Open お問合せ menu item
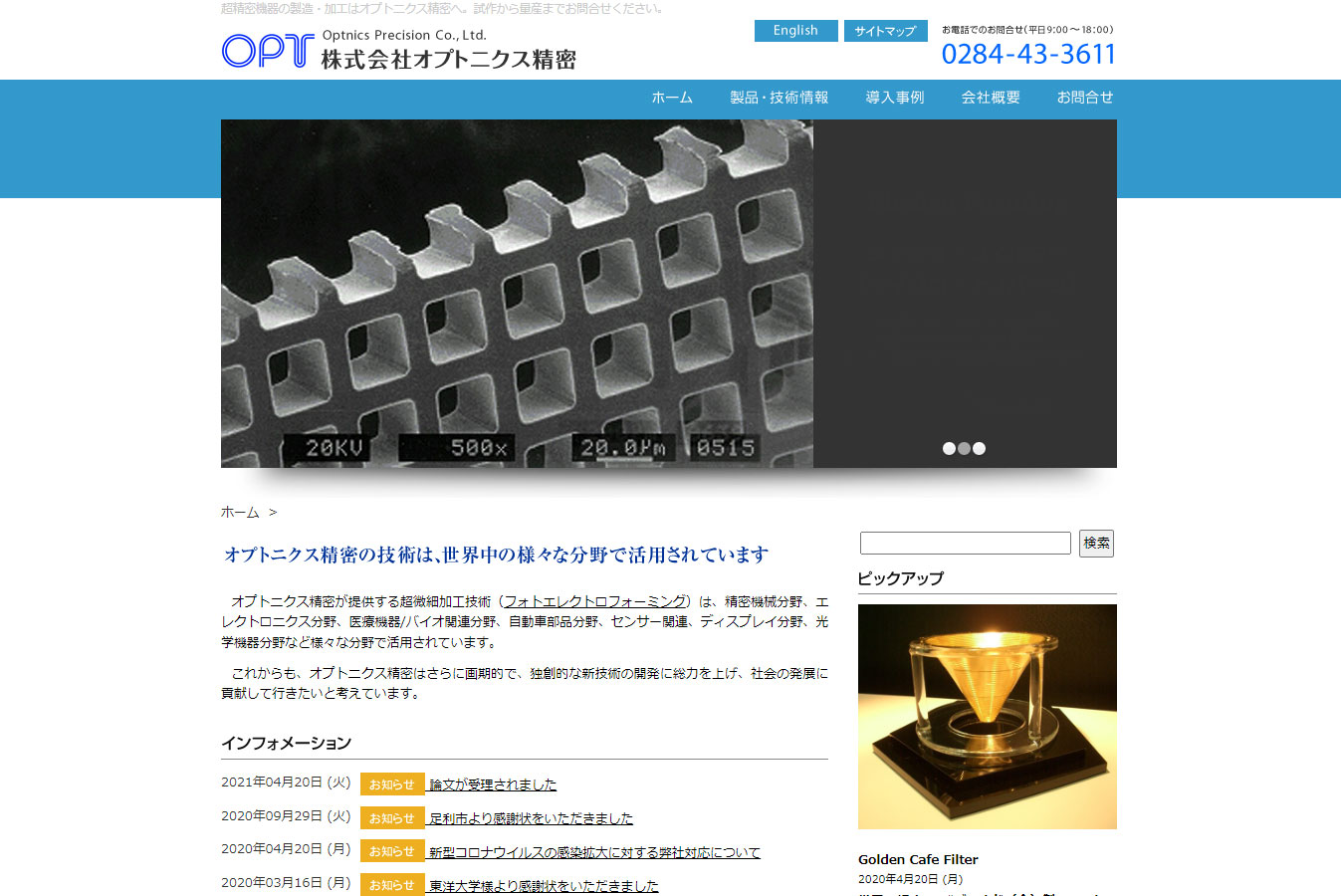The width and height of the screenshot is (1341, 896). 1084,98
